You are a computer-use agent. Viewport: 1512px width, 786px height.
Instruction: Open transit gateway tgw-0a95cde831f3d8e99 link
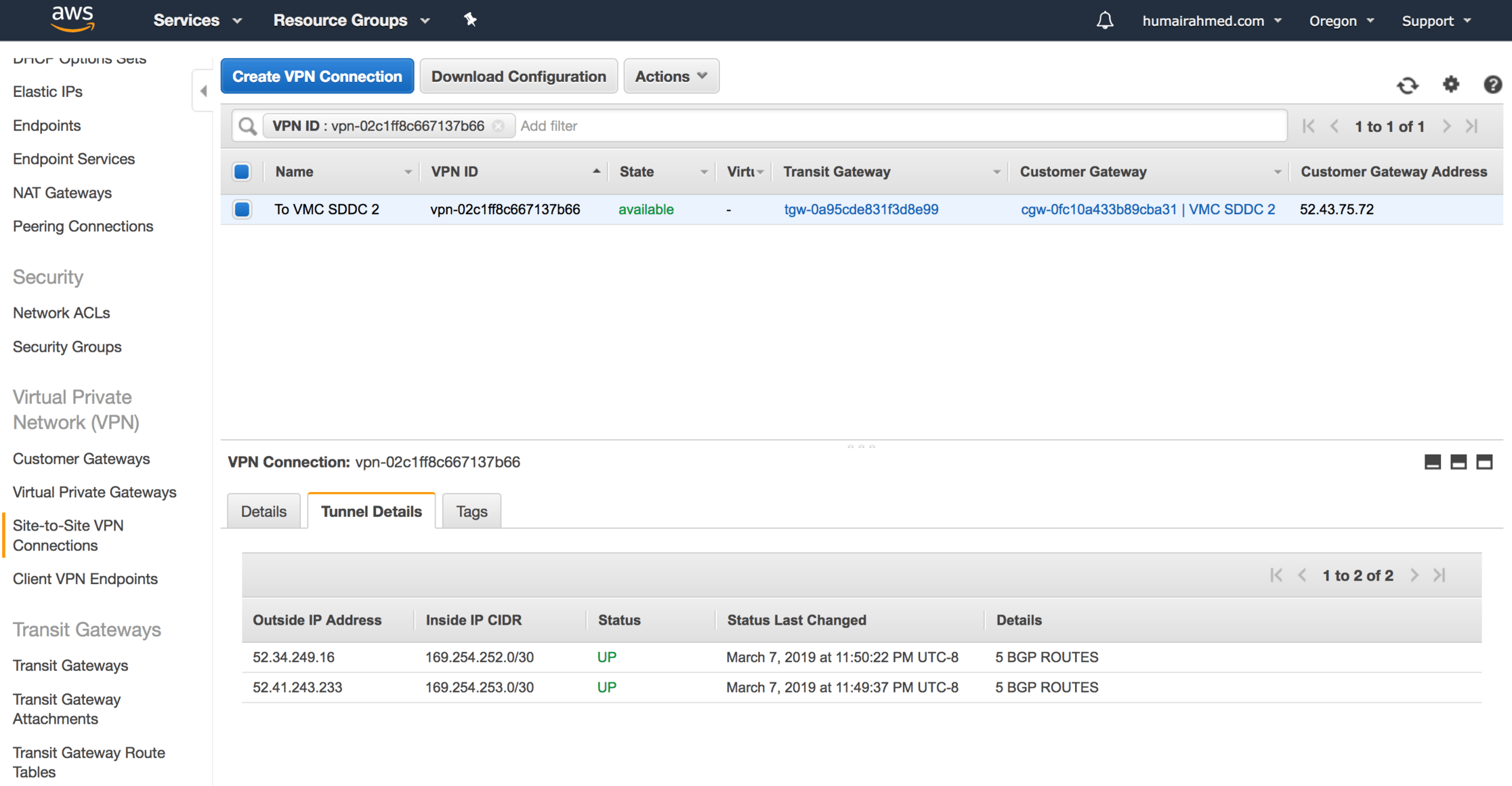click(x=861, y=209)
